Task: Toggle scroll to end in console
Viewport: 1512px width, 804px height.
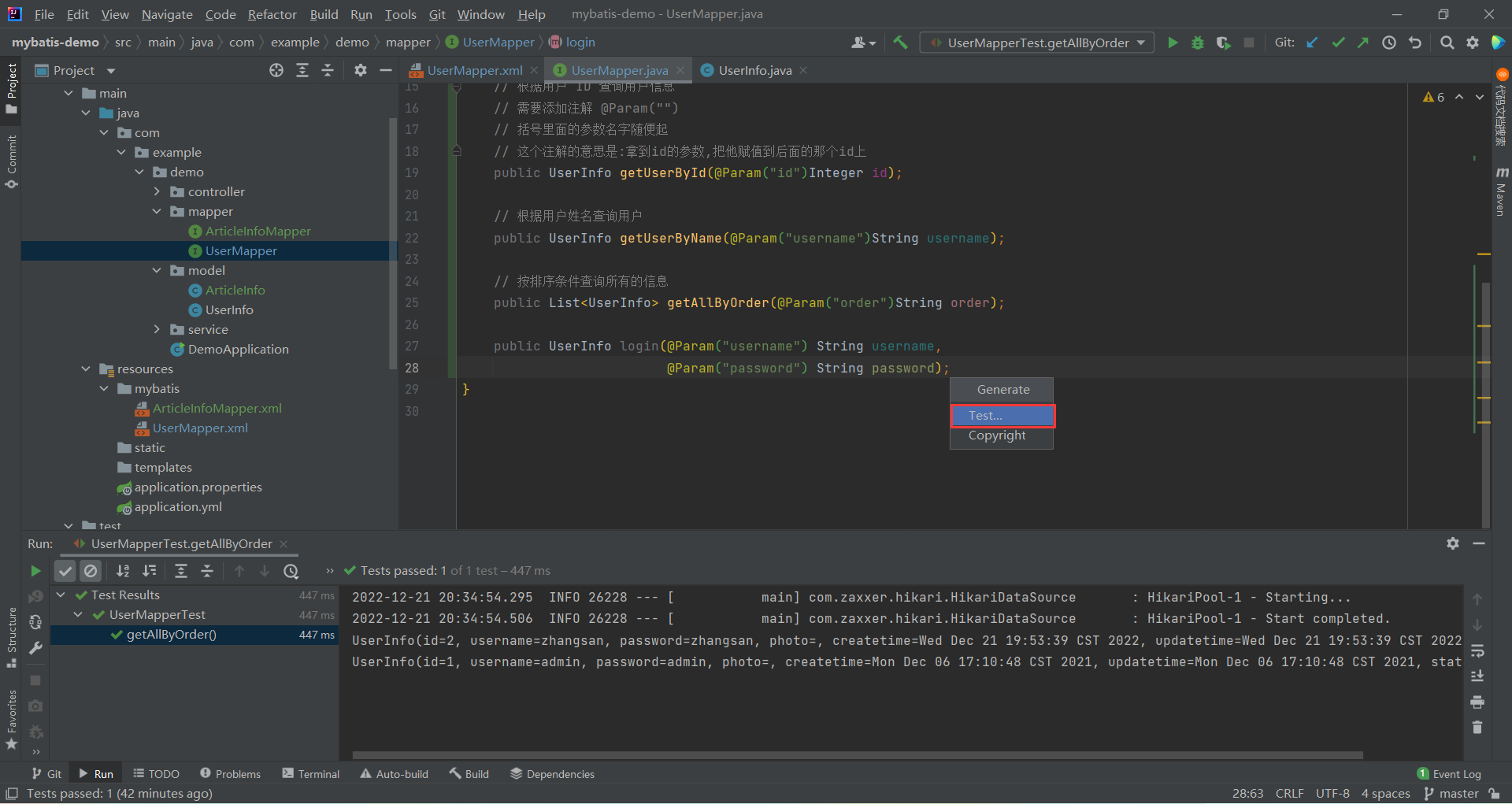Action: pos(1477,676)
